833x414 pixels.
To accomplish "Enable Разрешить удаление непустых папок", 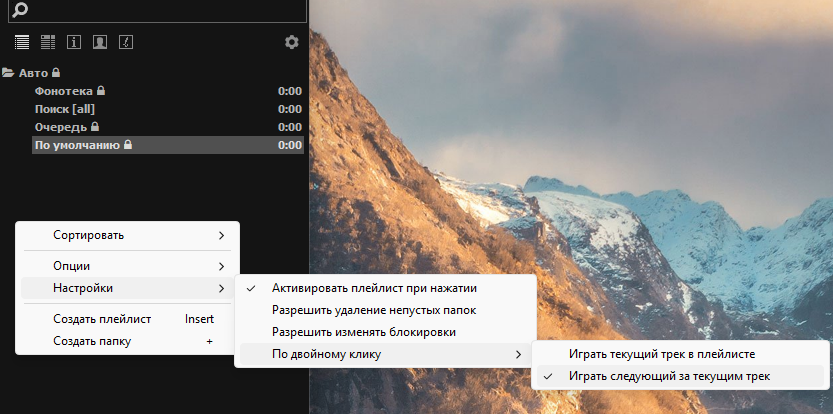I will pos(386,310).
